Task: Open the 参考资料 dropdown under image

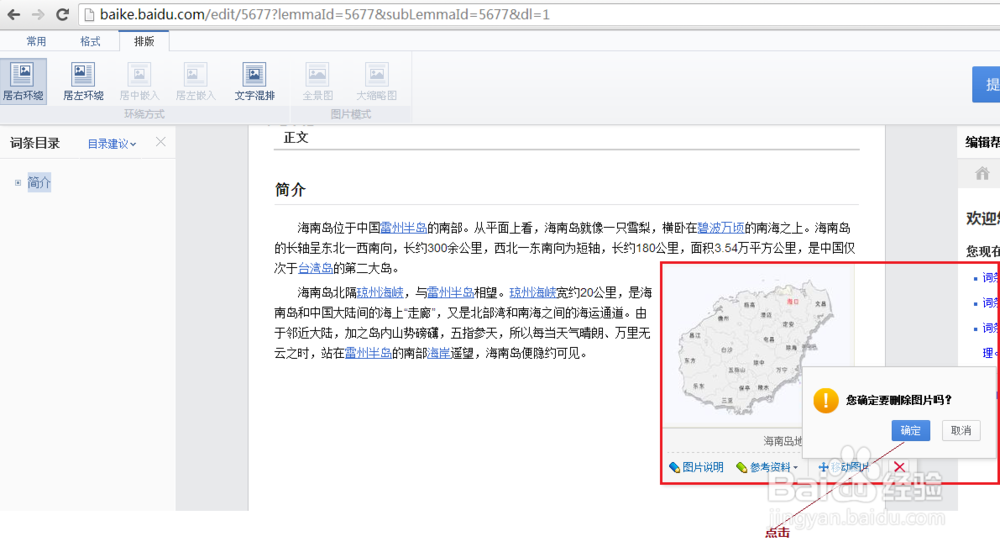Action: tap(767, 467)
